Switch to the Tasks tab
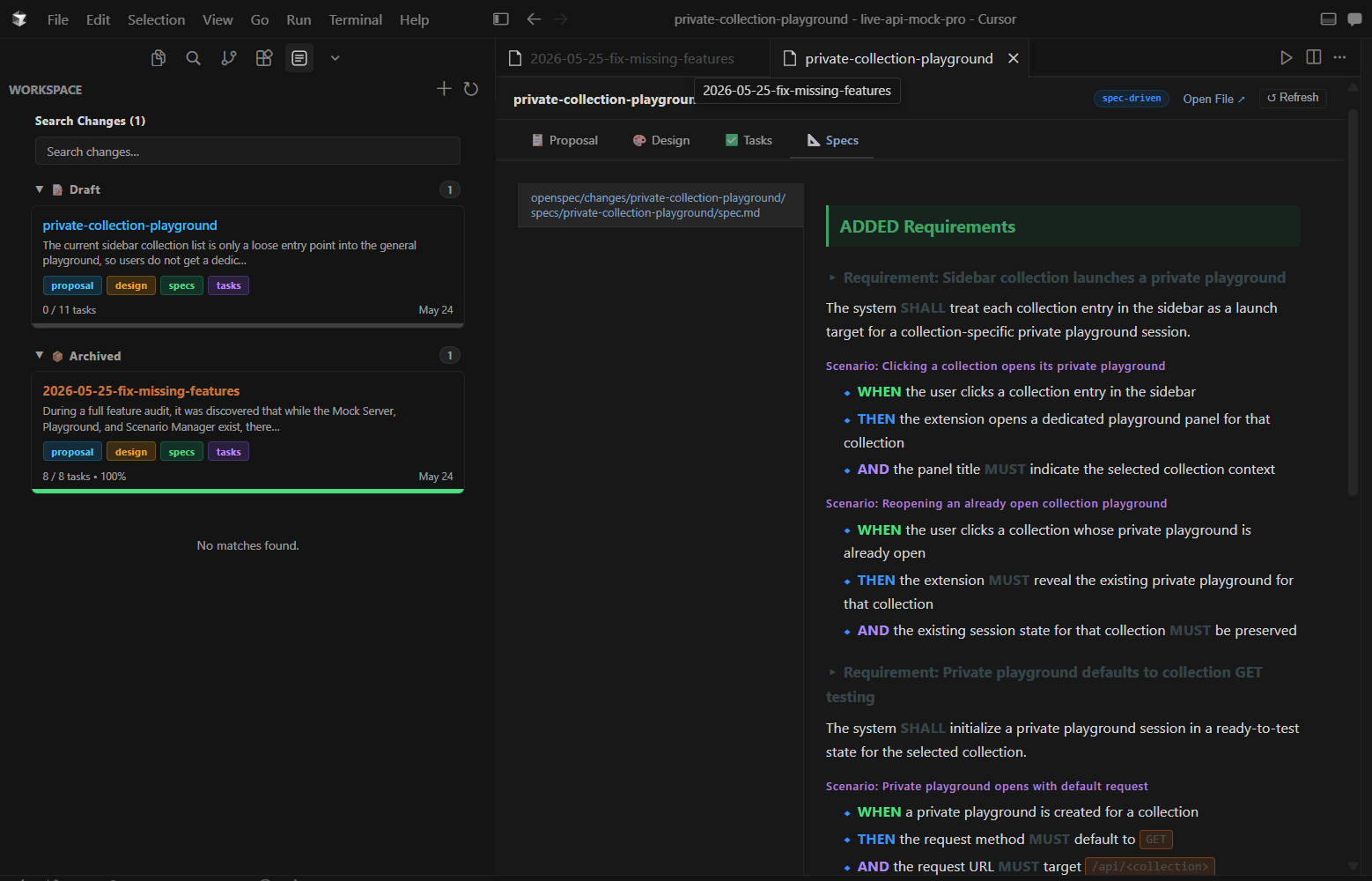 (749, 140)
